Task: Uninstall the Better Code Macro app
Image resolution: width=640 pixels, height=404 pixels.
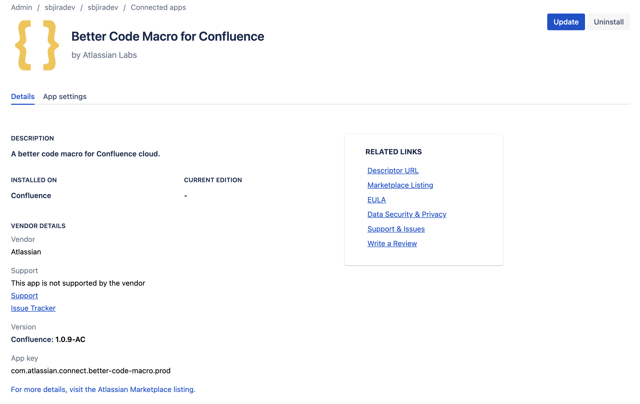Action: tap(608, 22)
